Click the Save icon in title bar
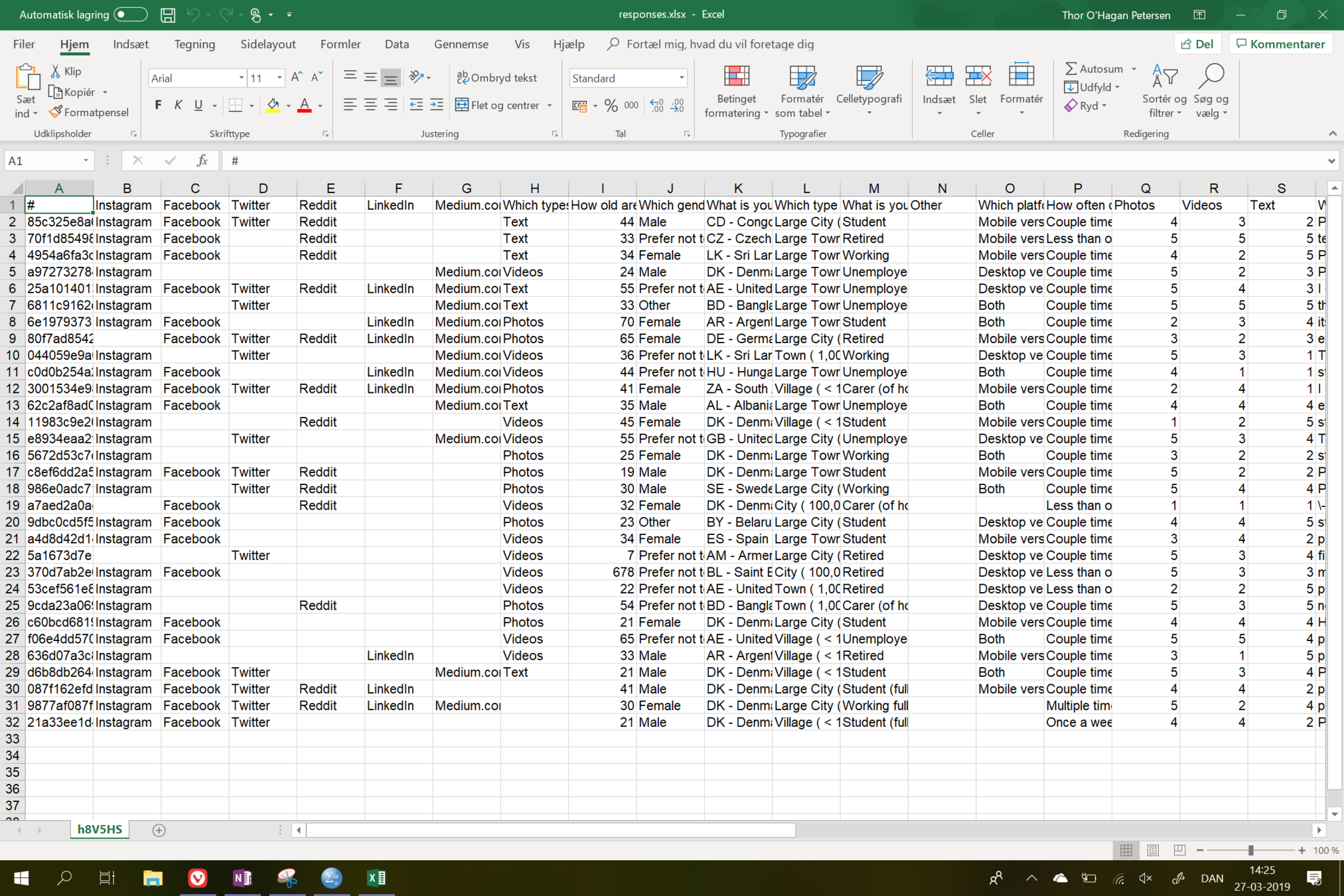Image resolution: width=1344 pixels, height=896 pixels. tap(168, 15)
